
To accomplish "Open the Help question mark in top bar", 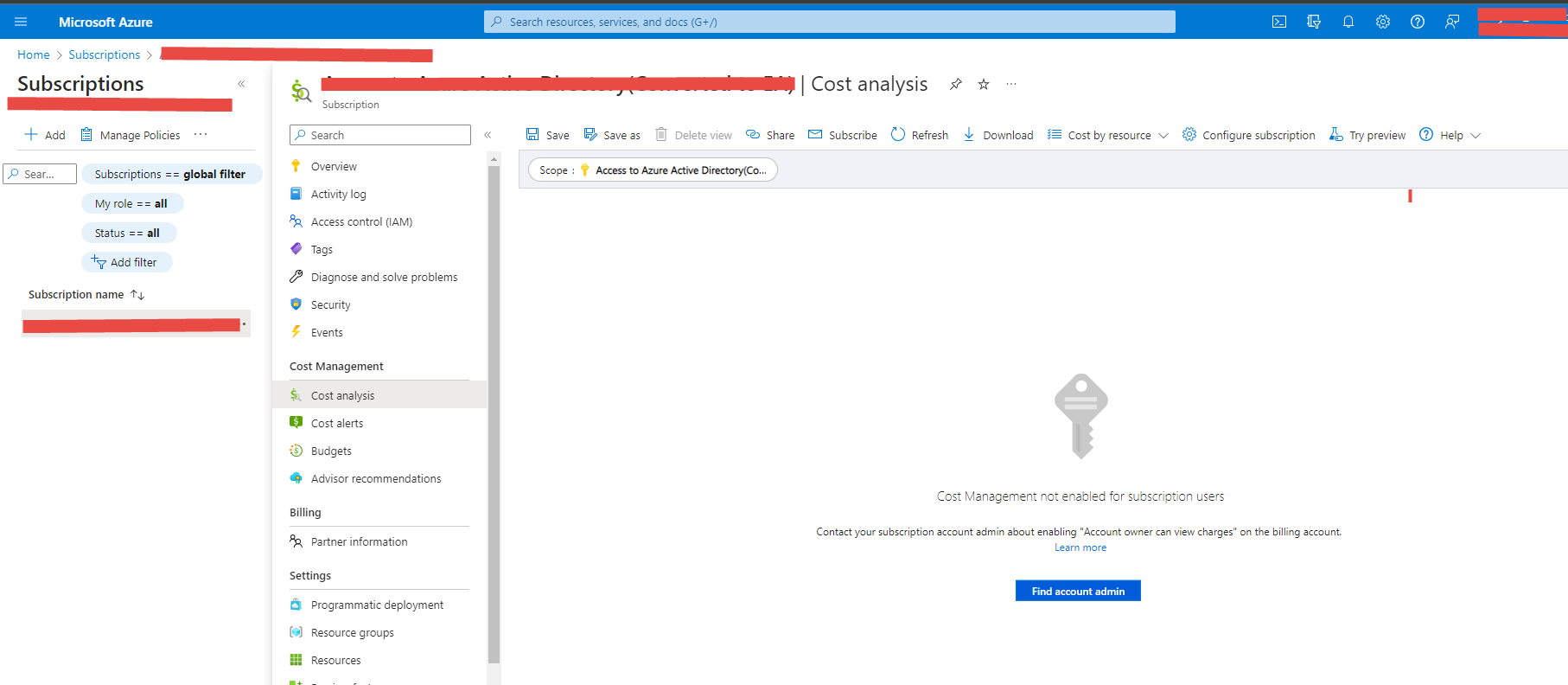I will [1418, 22].
